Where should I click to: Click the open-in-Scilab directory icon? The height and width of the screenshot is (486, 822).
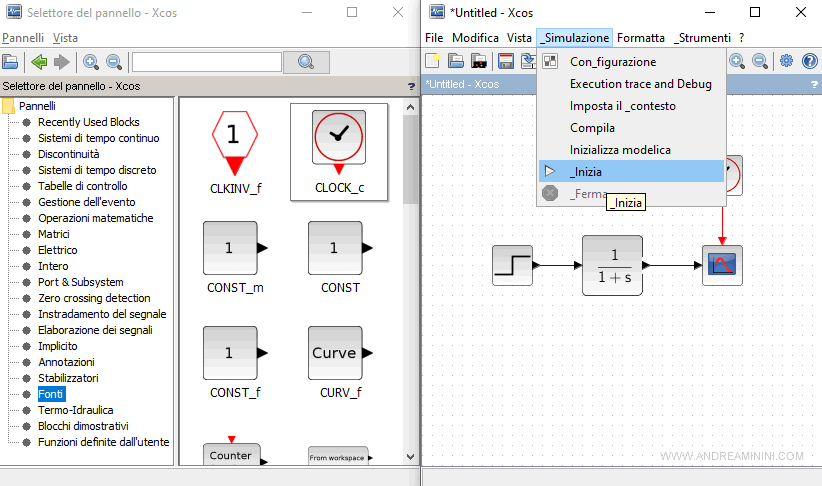pyautogui.click(x=479, y=61)
